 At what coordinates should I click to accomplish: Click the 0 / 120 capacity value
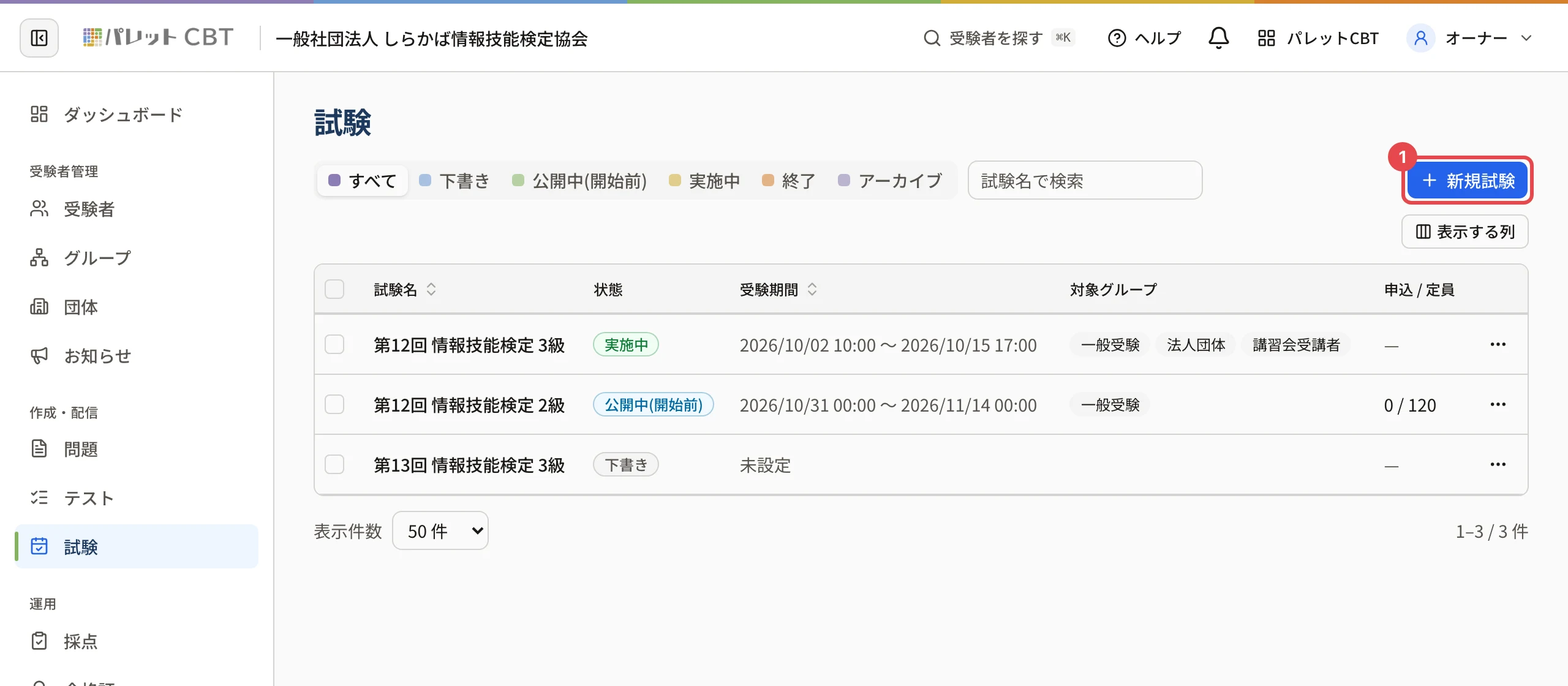[x=1410, y=405]
